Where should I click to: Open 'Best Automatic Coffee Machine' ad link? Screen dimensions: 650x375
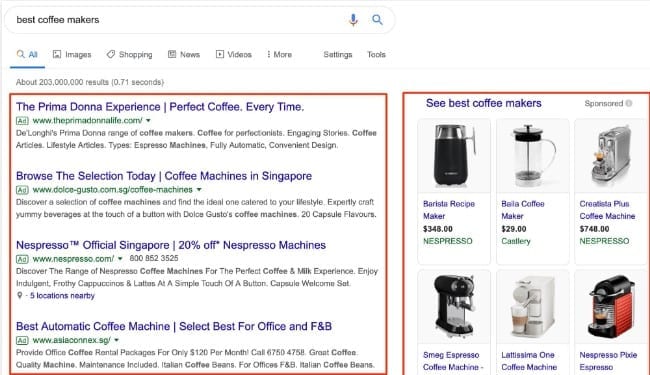174,327
